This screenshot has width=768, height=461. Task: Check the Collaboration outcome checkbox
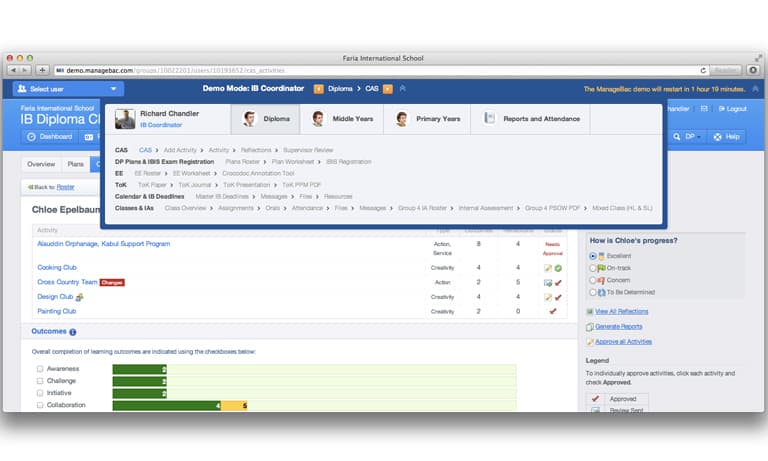click(40, 405)
